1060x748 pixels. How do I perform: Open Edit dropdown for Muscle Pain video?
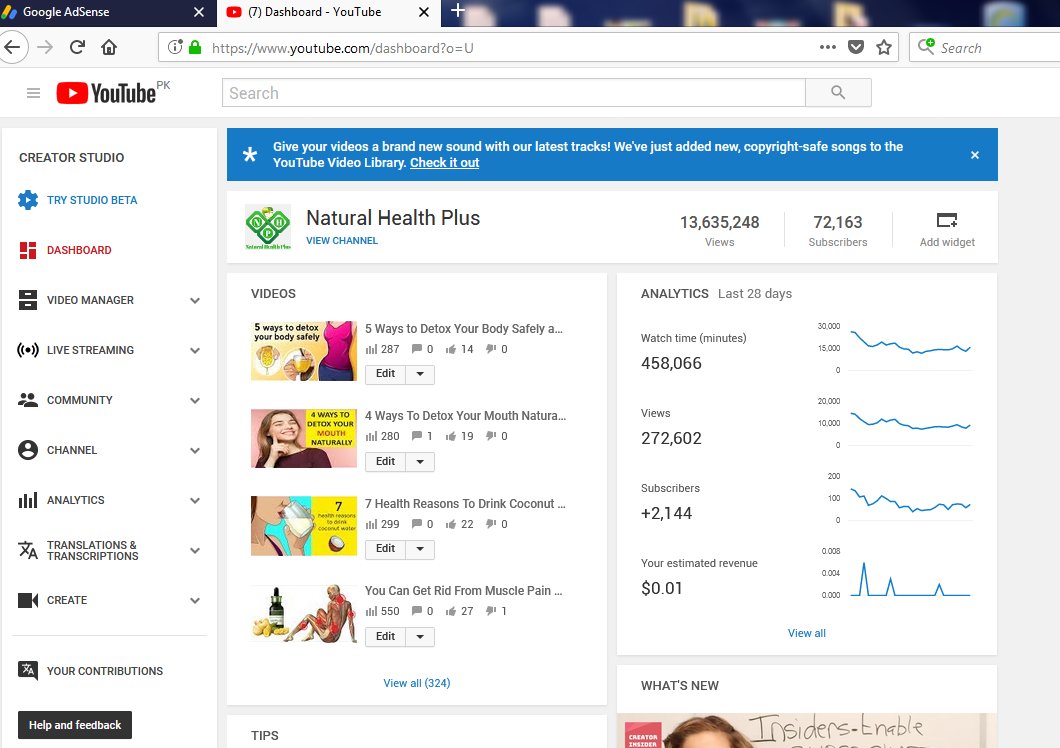click(x=420, y=637)
